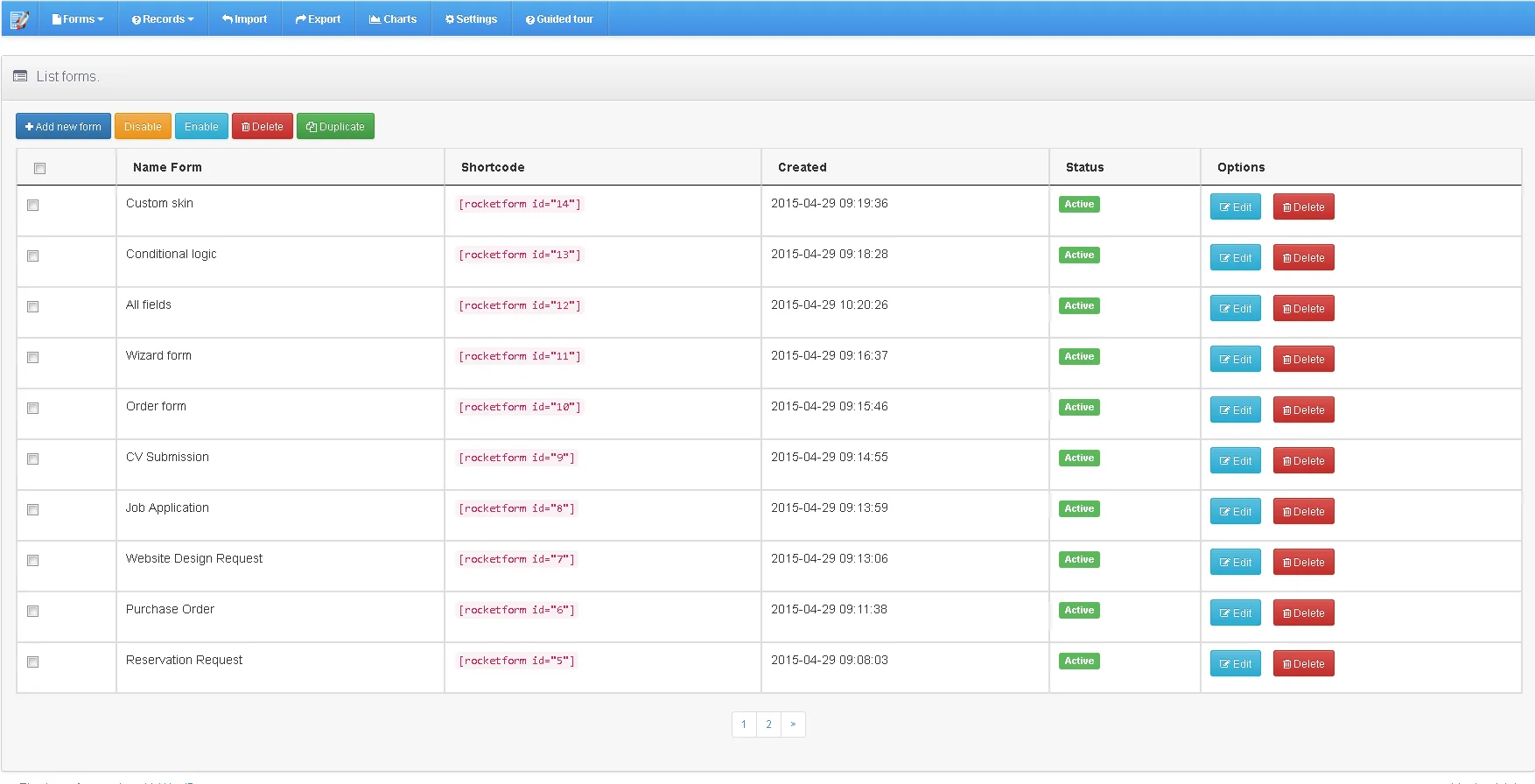Edit the All fields form
This screenshot has height=784, width=1535.
[x=1236, y=308]
